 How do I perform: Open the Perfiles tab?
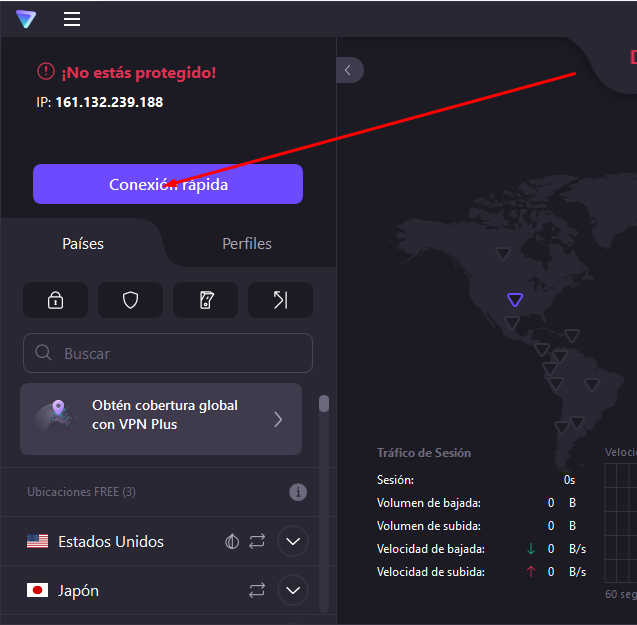coord(247,244)
